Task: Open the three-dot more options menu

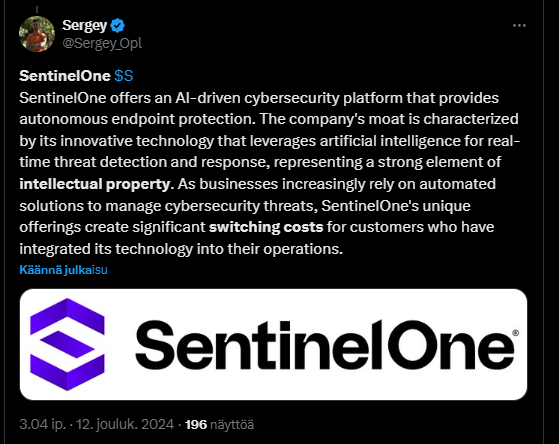Action: click(x=519, y=26)
